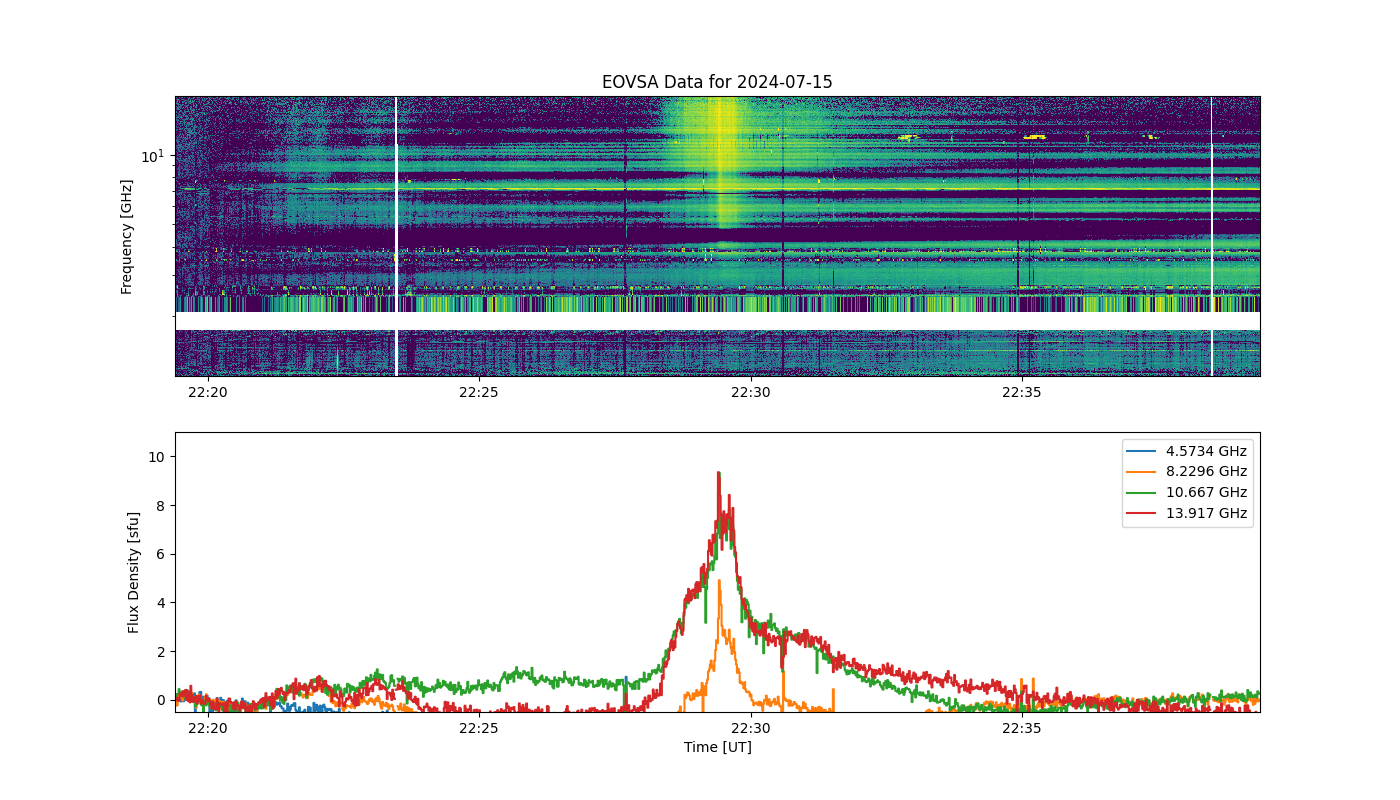The image size is (1400, 800).
Task: Click the green legend line swatch
Action: 1144,493
